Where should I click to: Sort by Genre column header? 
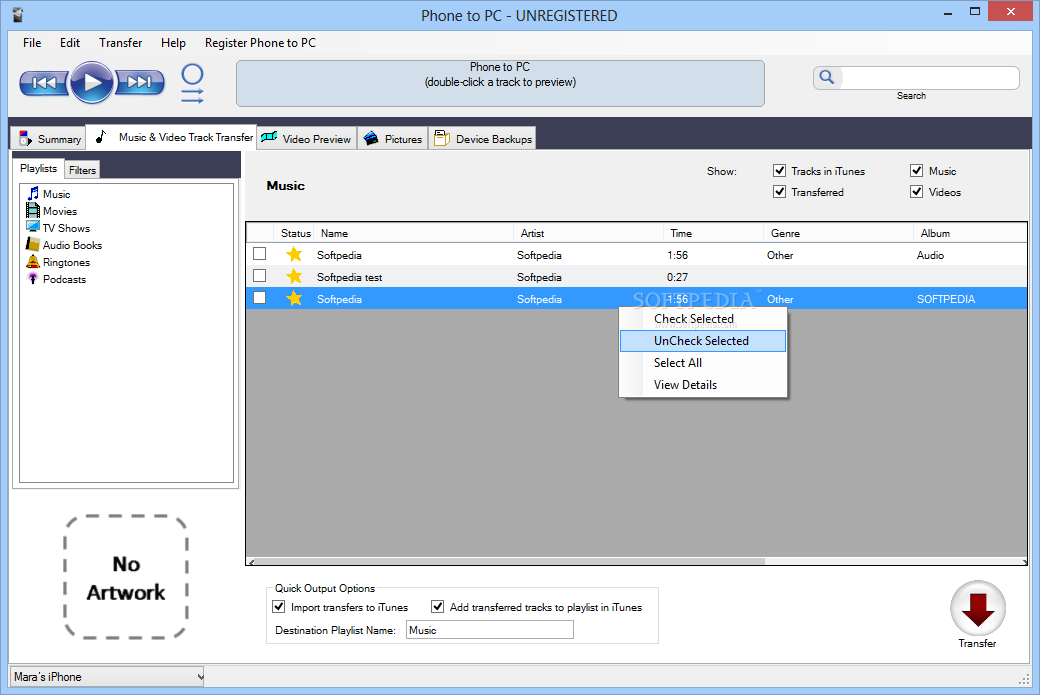[x=839, y=233]
